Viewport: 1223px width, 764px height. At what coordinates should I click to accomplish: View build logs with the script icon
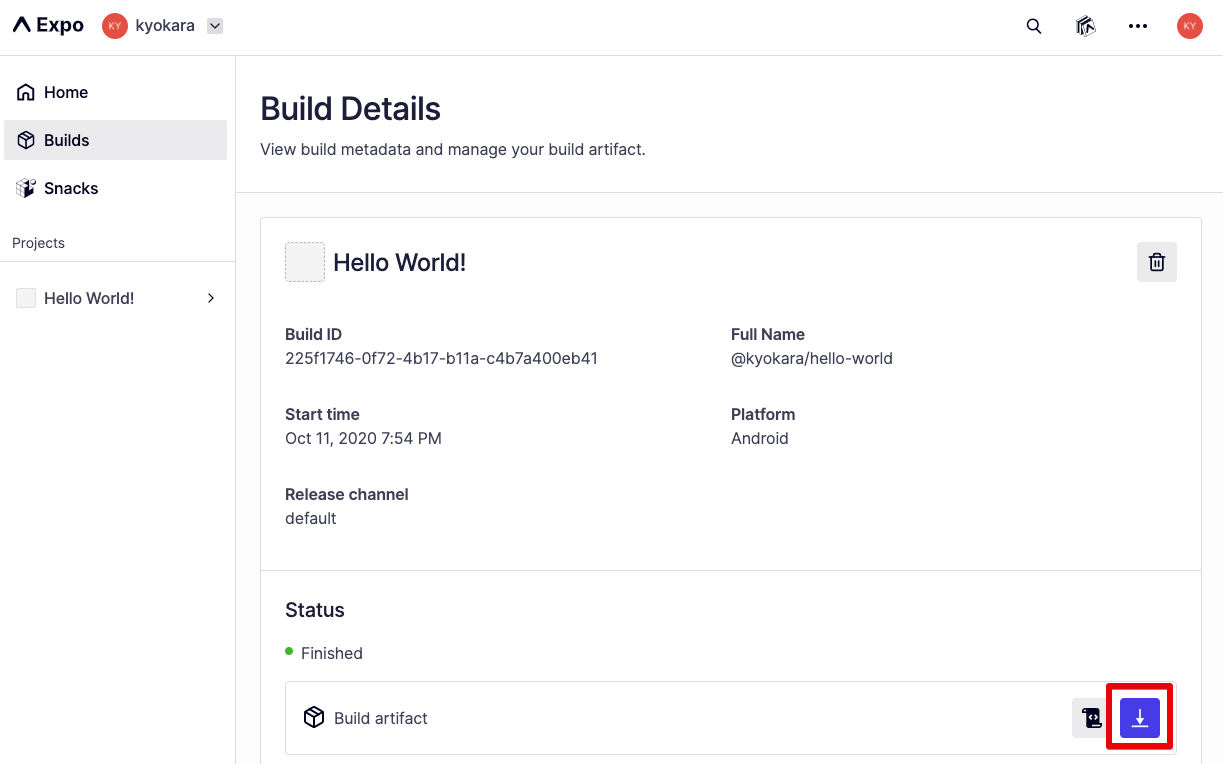point(1090,717)
